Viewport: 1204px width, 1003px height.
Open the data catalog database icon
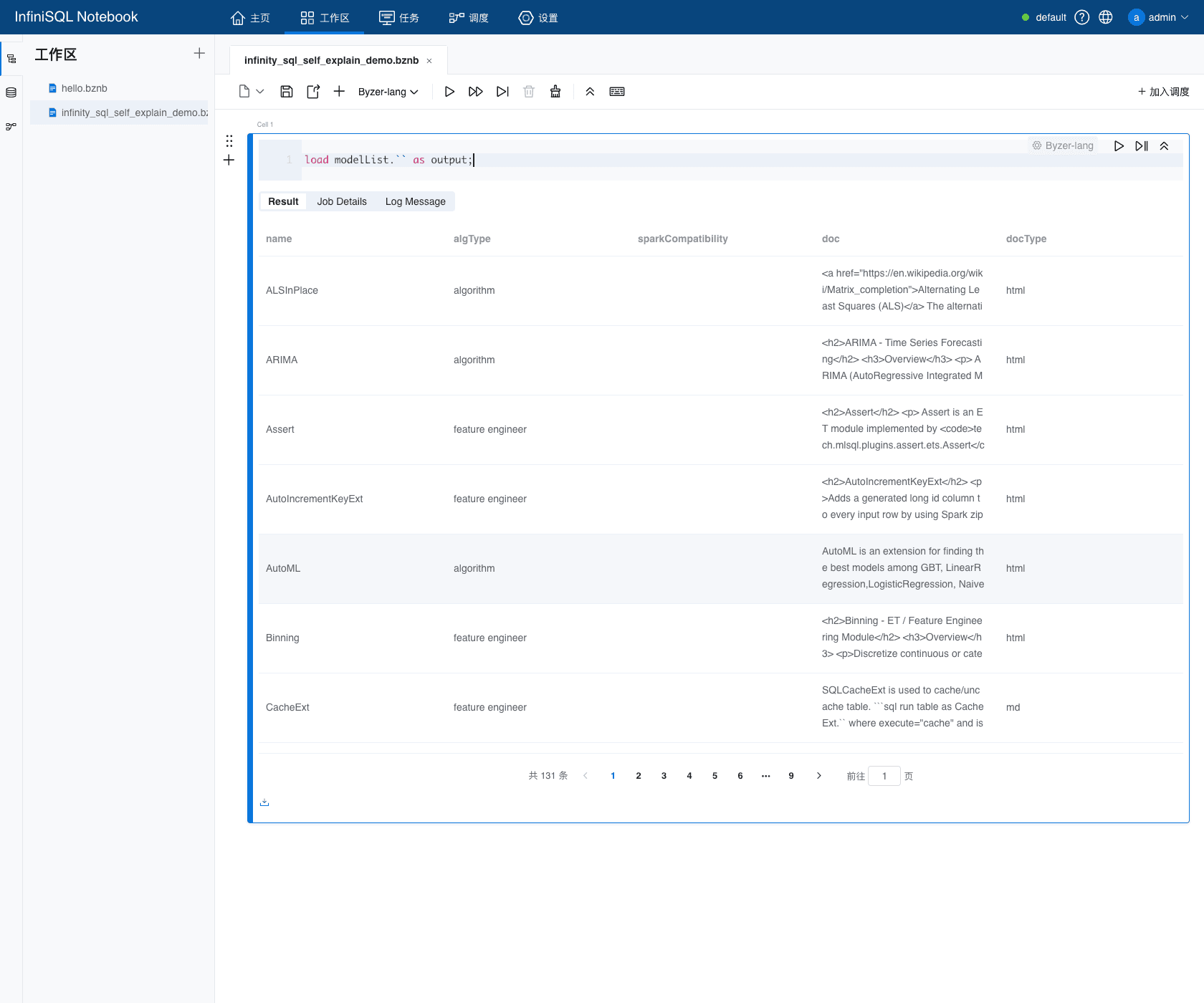11,92
